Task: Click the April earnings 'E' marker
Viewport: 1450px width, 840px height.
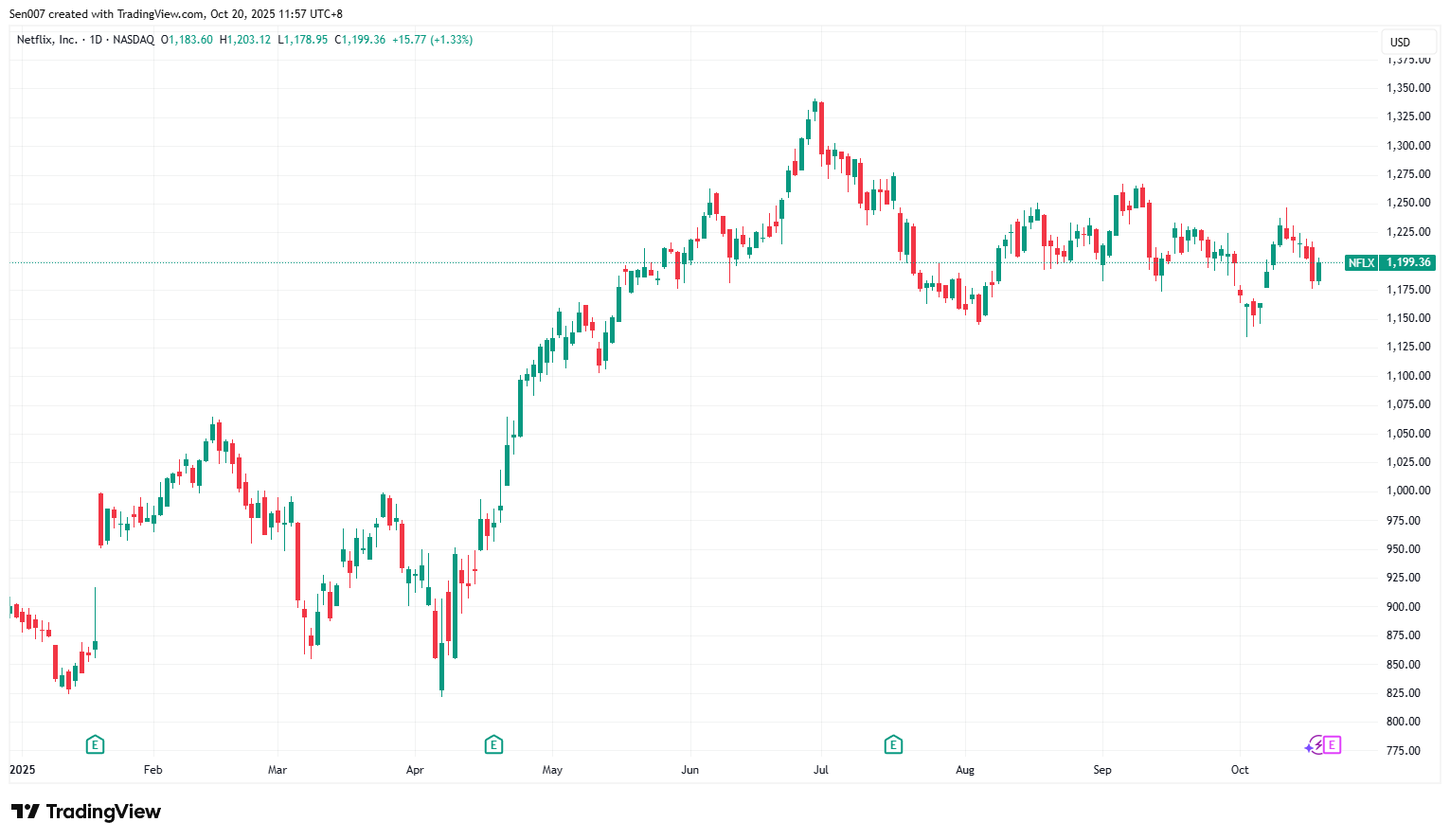Action: (493, 745)
